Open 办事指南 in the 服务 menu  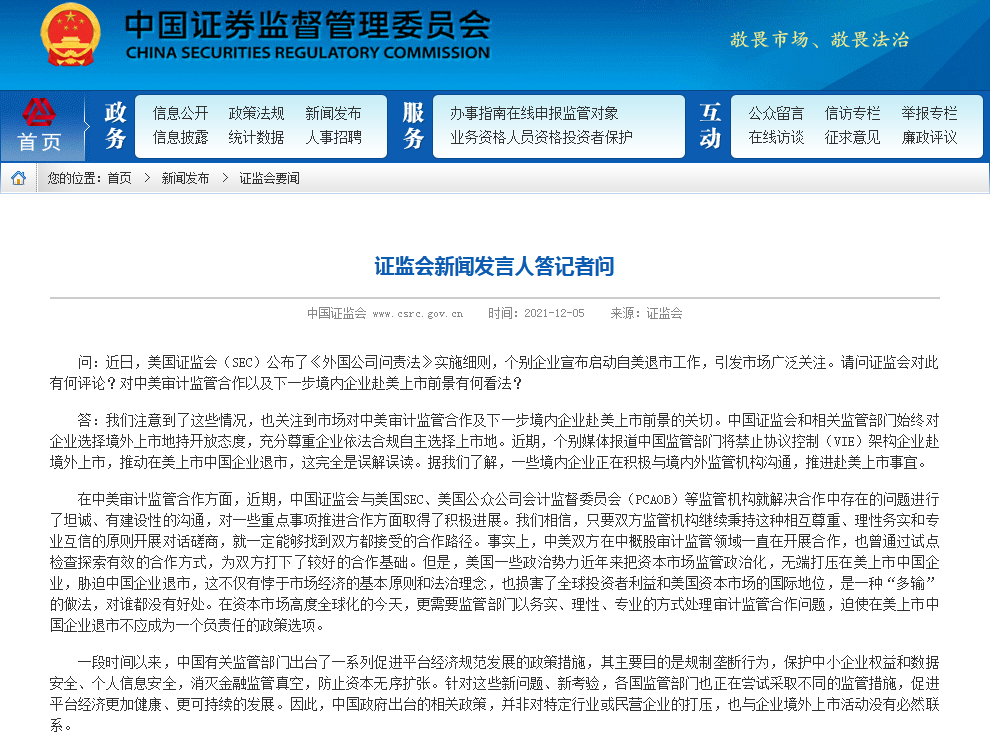pyautogui.click(x=478, y=113)
